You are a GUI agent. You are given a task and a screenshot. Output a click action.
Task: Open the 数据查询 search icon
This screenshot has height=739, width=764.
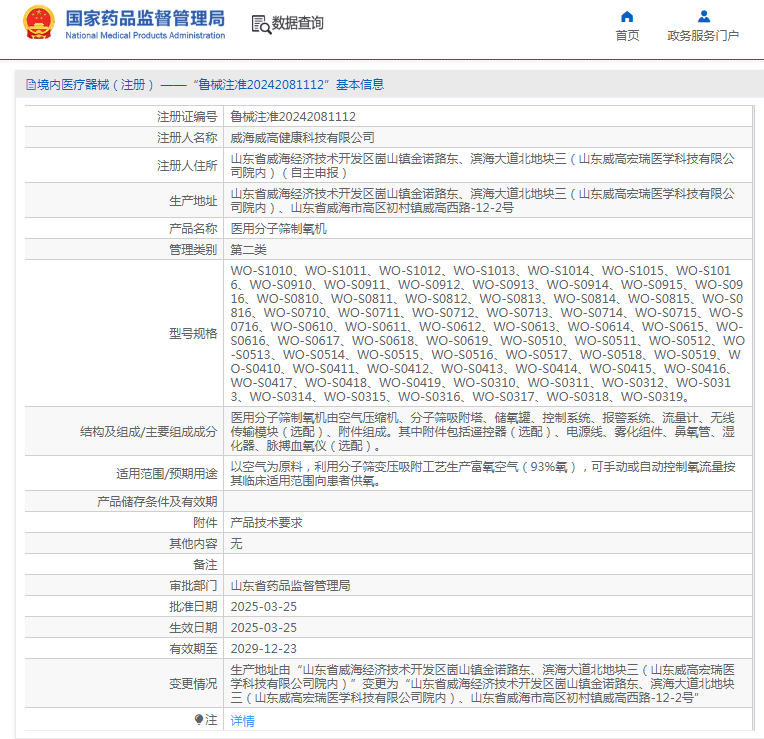pos(261,24)
